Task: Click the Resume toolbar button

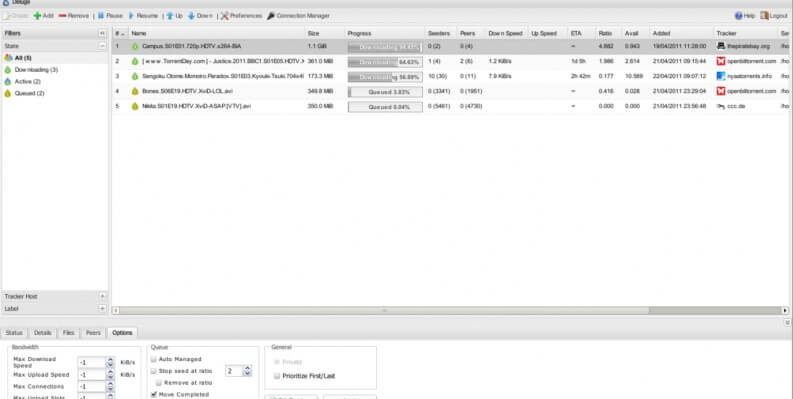Action: [143, 16]
